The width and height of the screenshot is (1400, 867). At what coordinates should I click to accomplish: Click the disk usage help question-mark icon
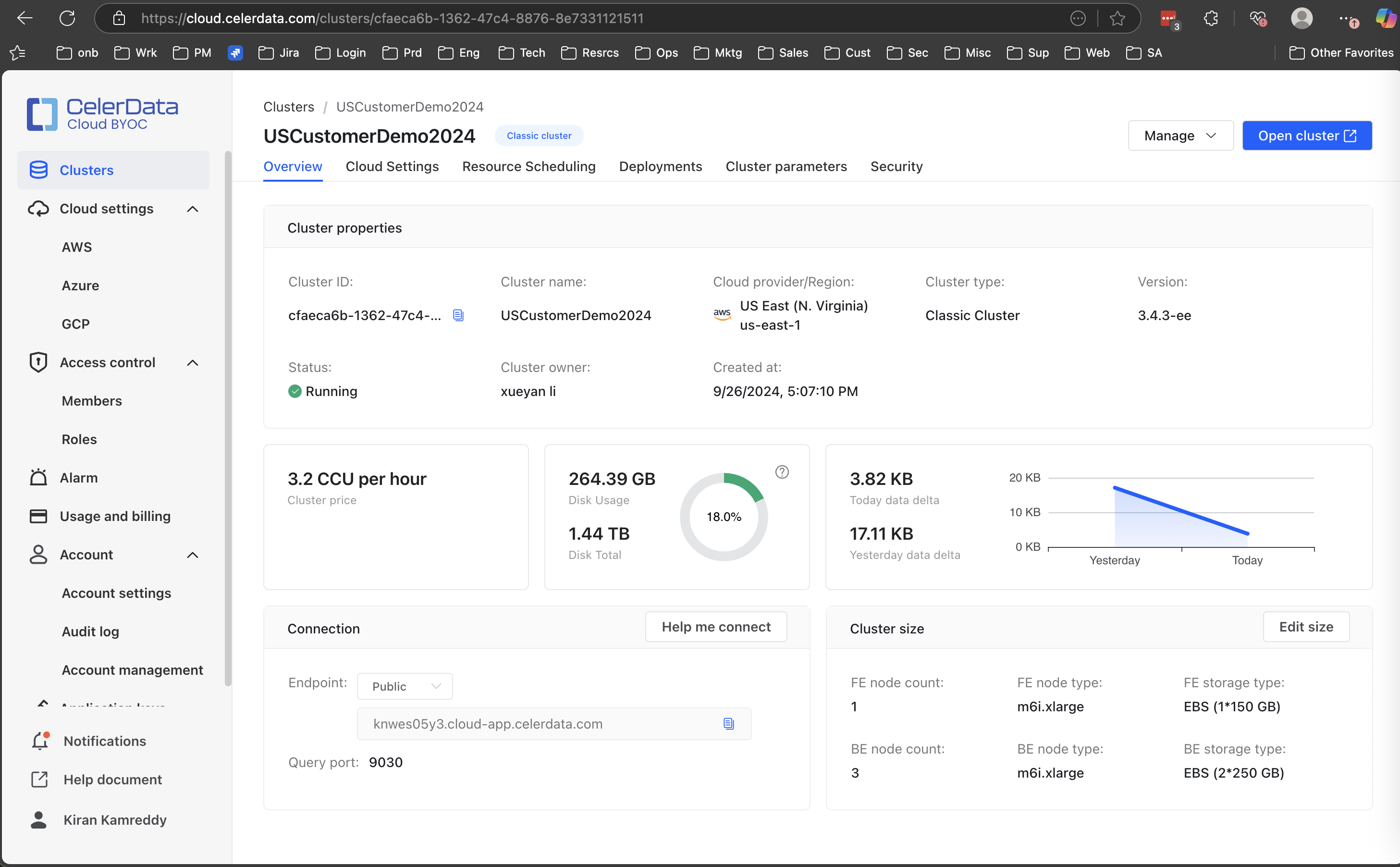tap(782, 472)
